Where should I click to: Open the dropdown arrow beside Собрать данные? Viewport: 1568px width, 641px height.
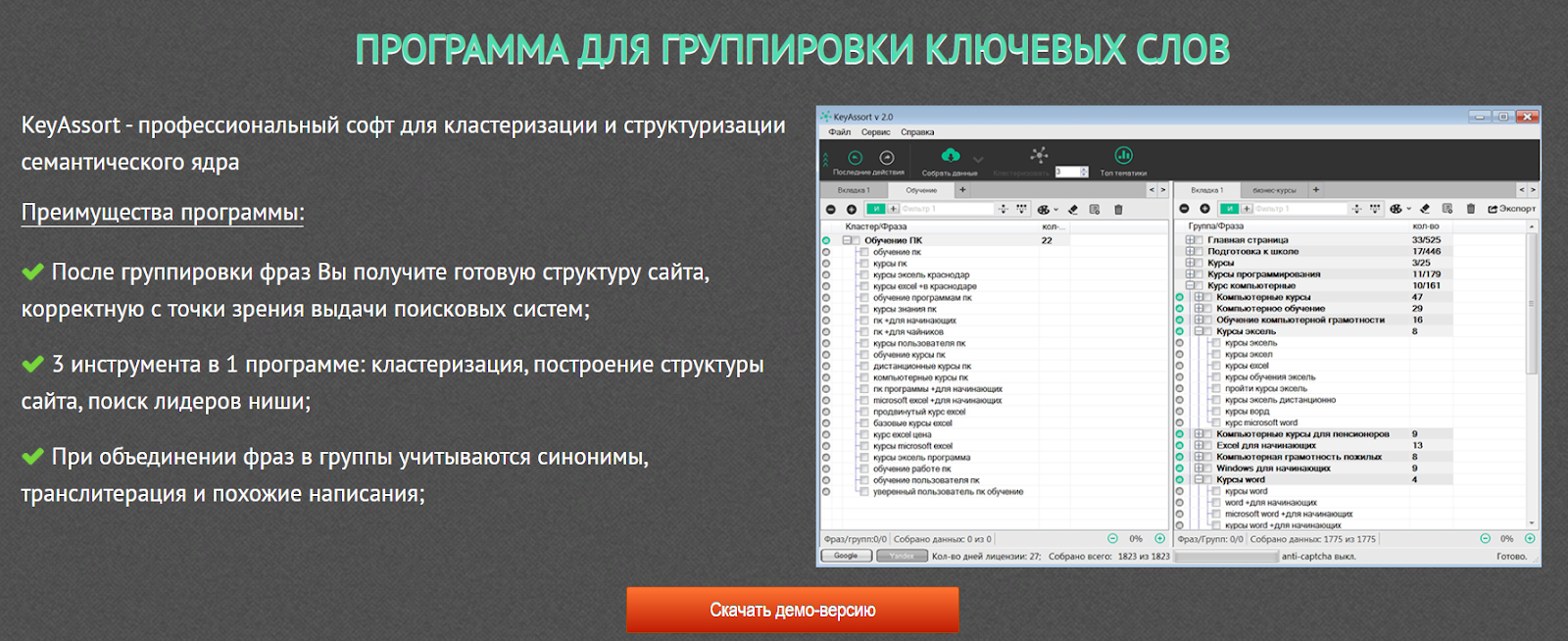point(977,159)
